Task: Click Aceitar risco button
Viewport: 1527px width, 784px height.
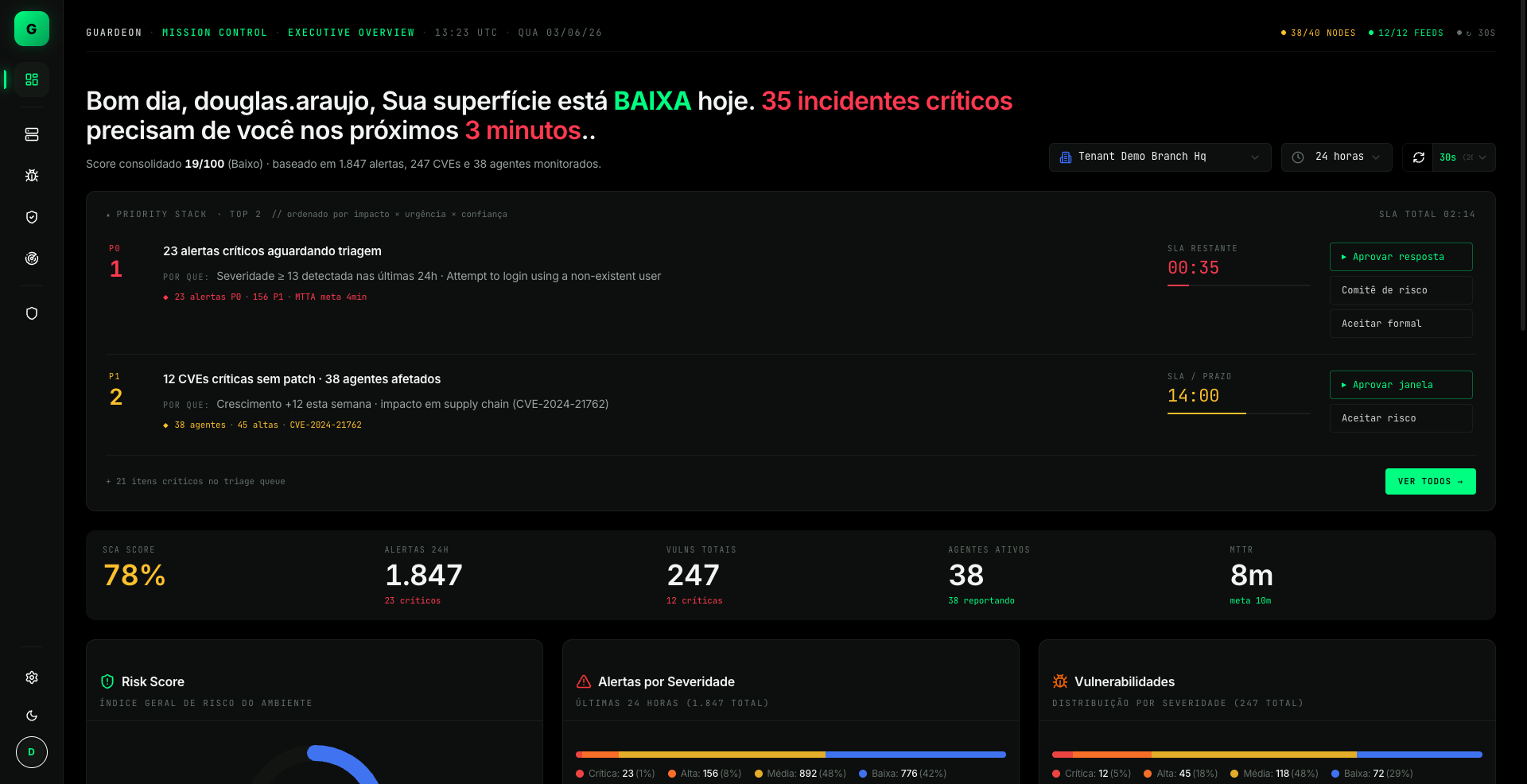Action: (1401, 418)
